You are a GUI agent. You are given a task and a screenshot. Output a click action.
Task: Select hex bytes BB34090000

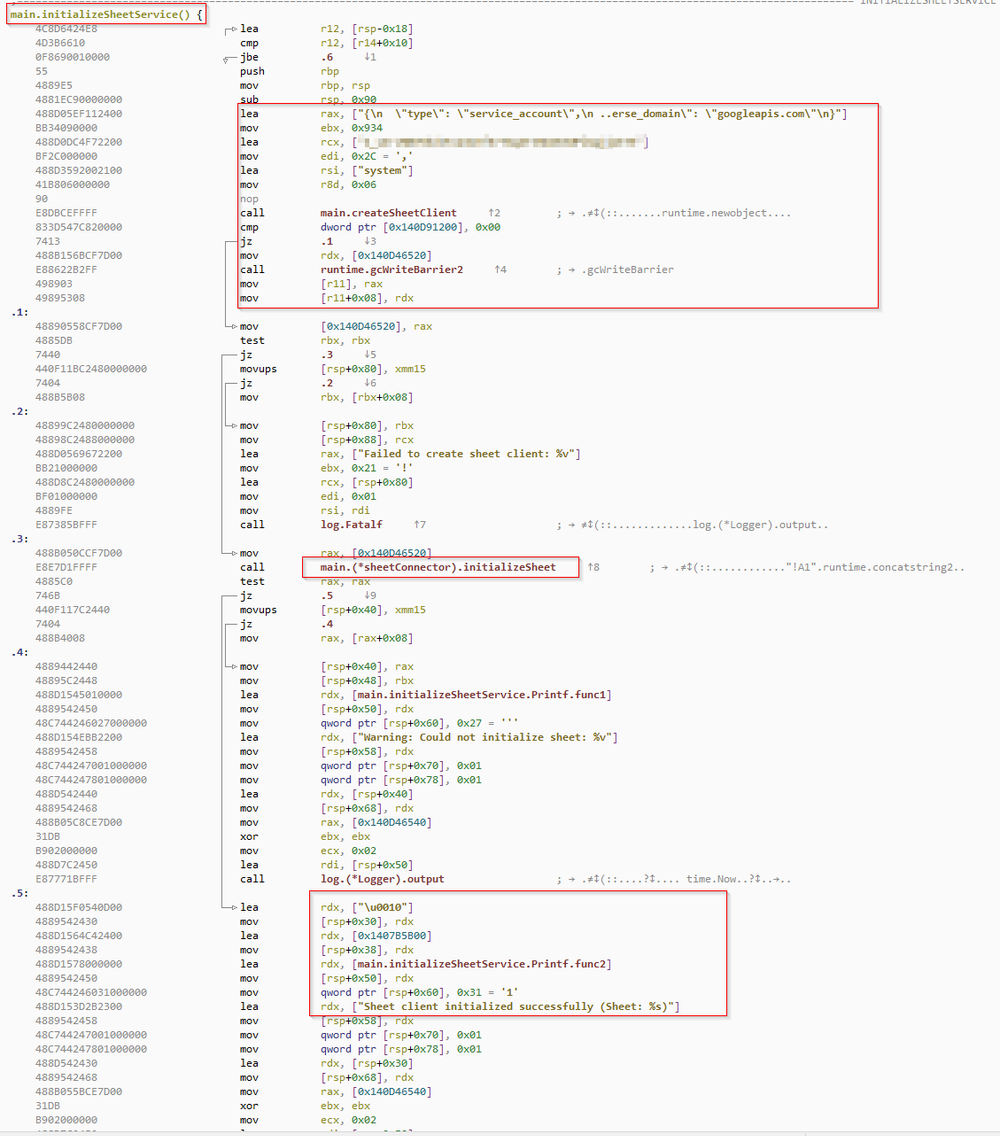point(66,128)
